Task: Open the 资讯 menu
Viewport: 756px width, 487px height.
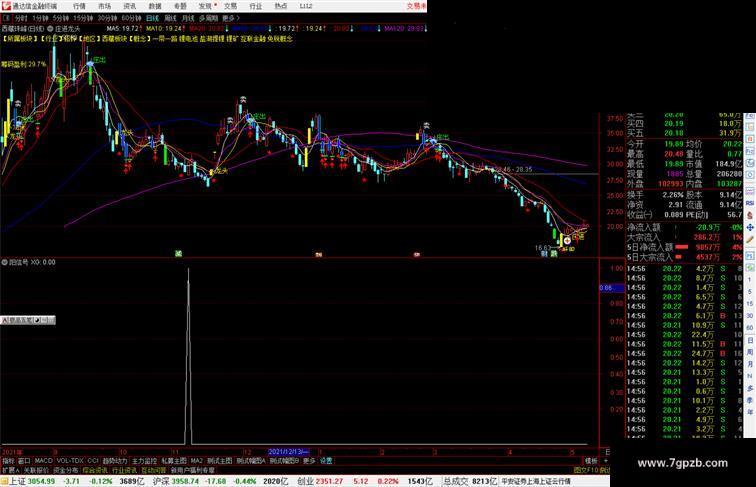Action: click(129, 6)
